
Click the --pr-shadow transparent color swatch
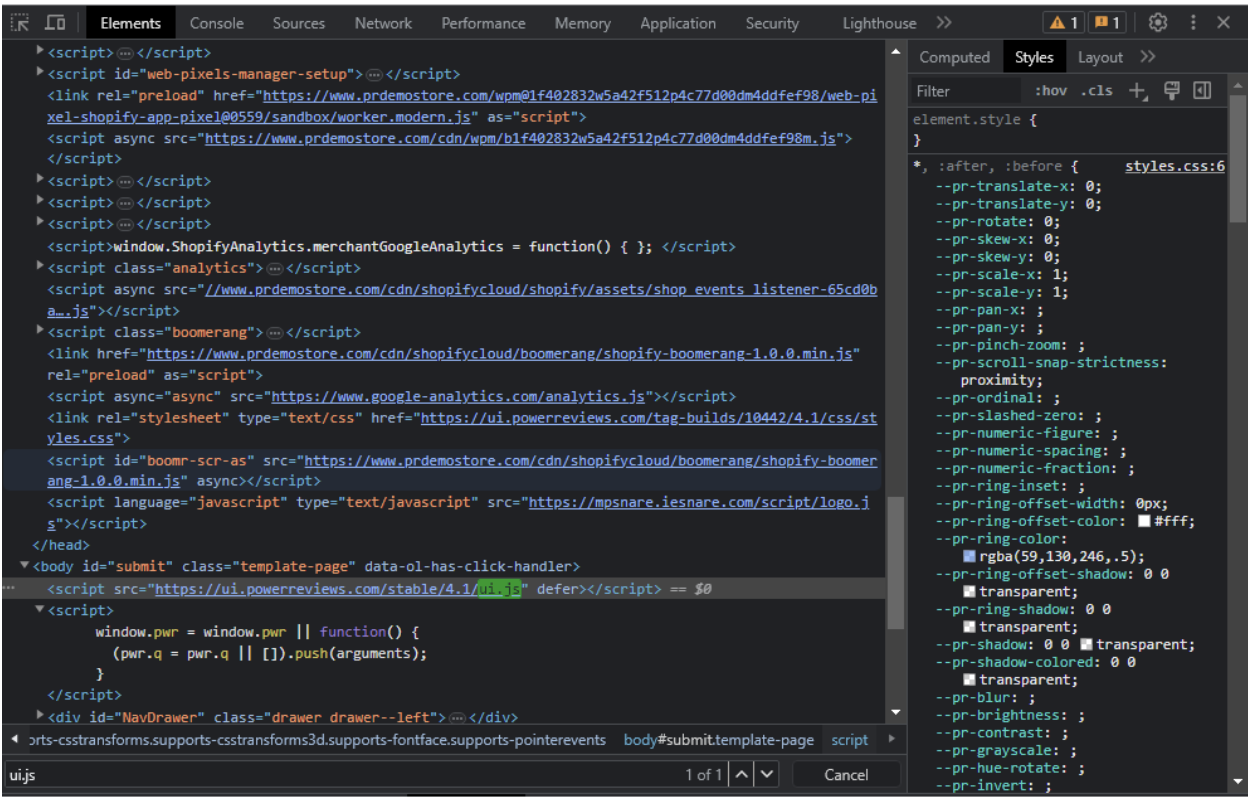tap(1086, 644)
